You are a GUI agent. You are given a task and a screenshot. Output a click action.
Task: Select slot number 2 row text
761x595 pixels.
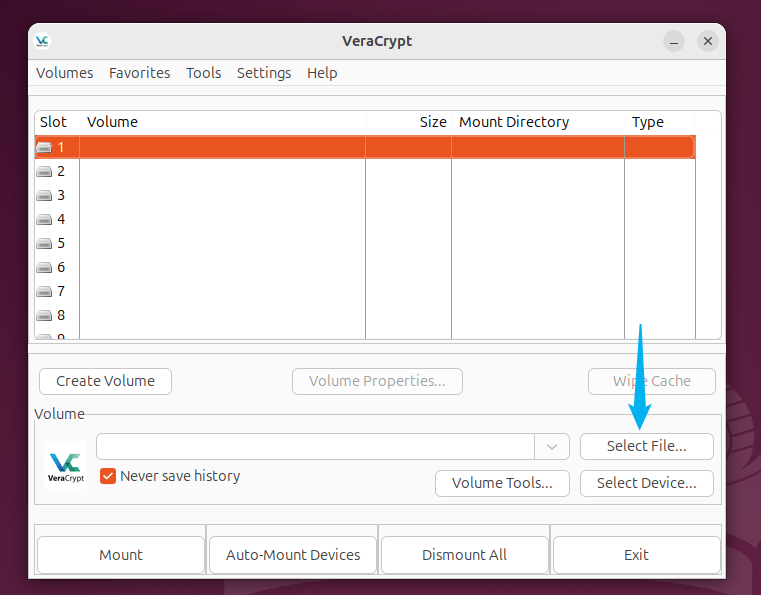coord(61,171)
